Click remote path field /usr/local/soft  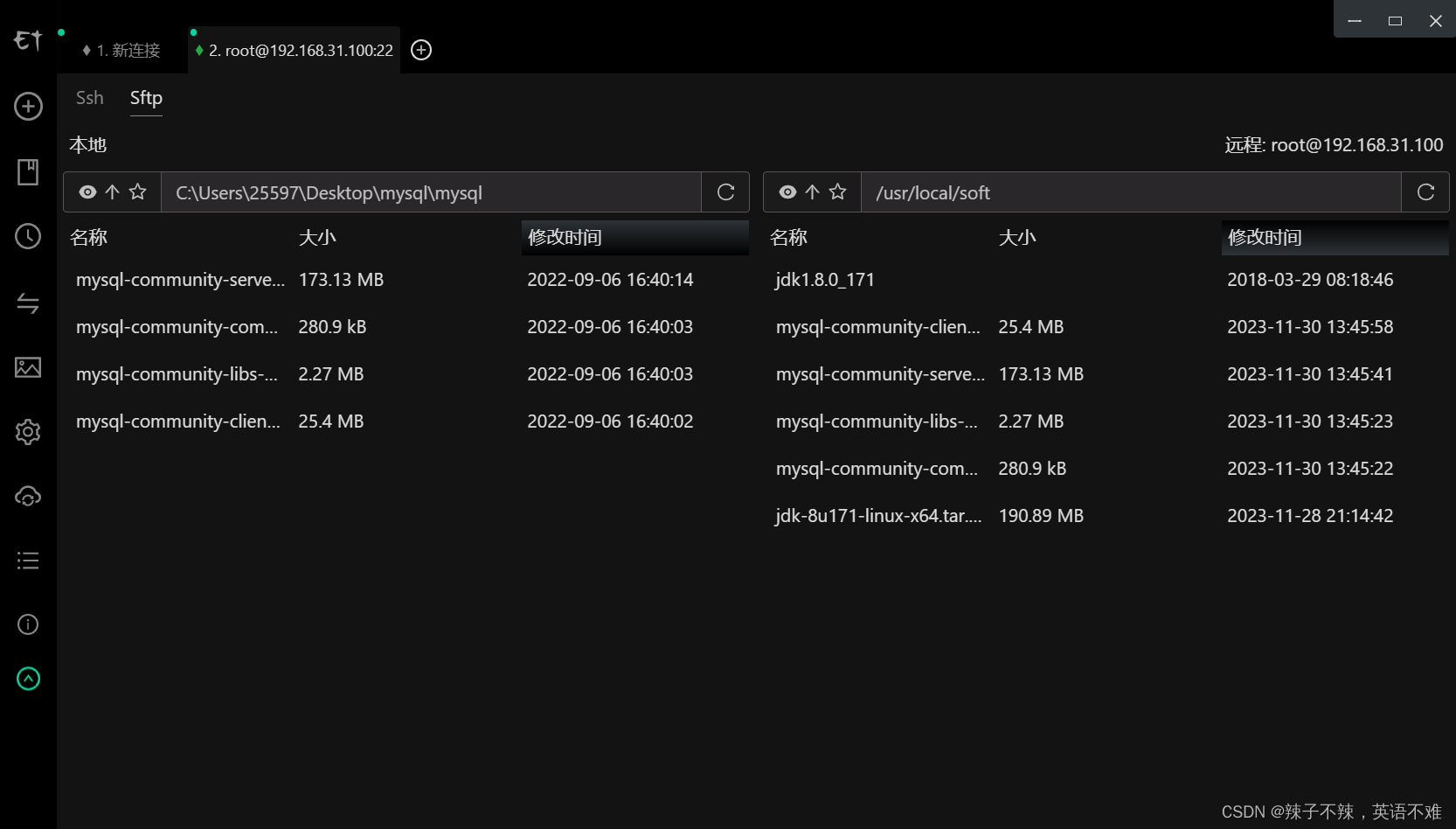coord(1131,192)
